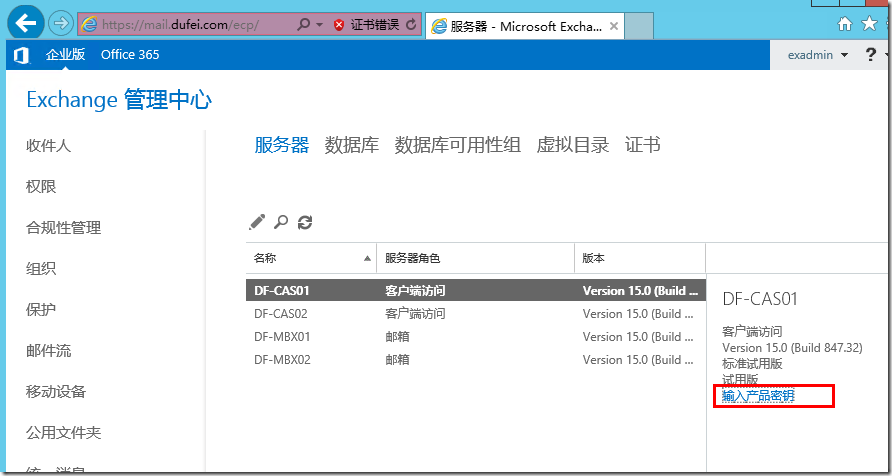Switch to the 数据库 tab

click(x=352, y=145)
